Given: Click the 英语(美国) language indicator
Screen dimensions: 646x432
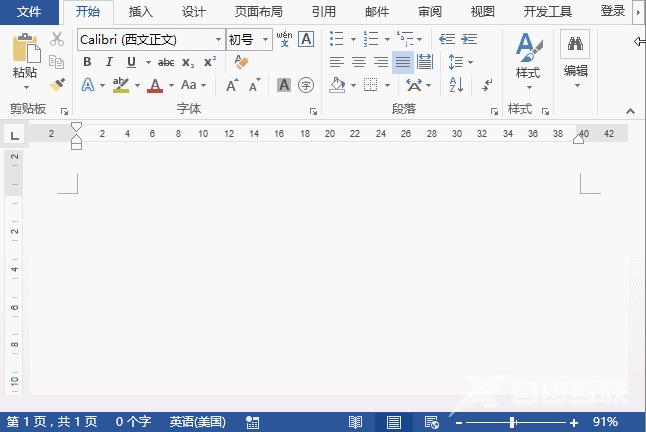Looking at the screenshot, I should [x=197, y=422].
